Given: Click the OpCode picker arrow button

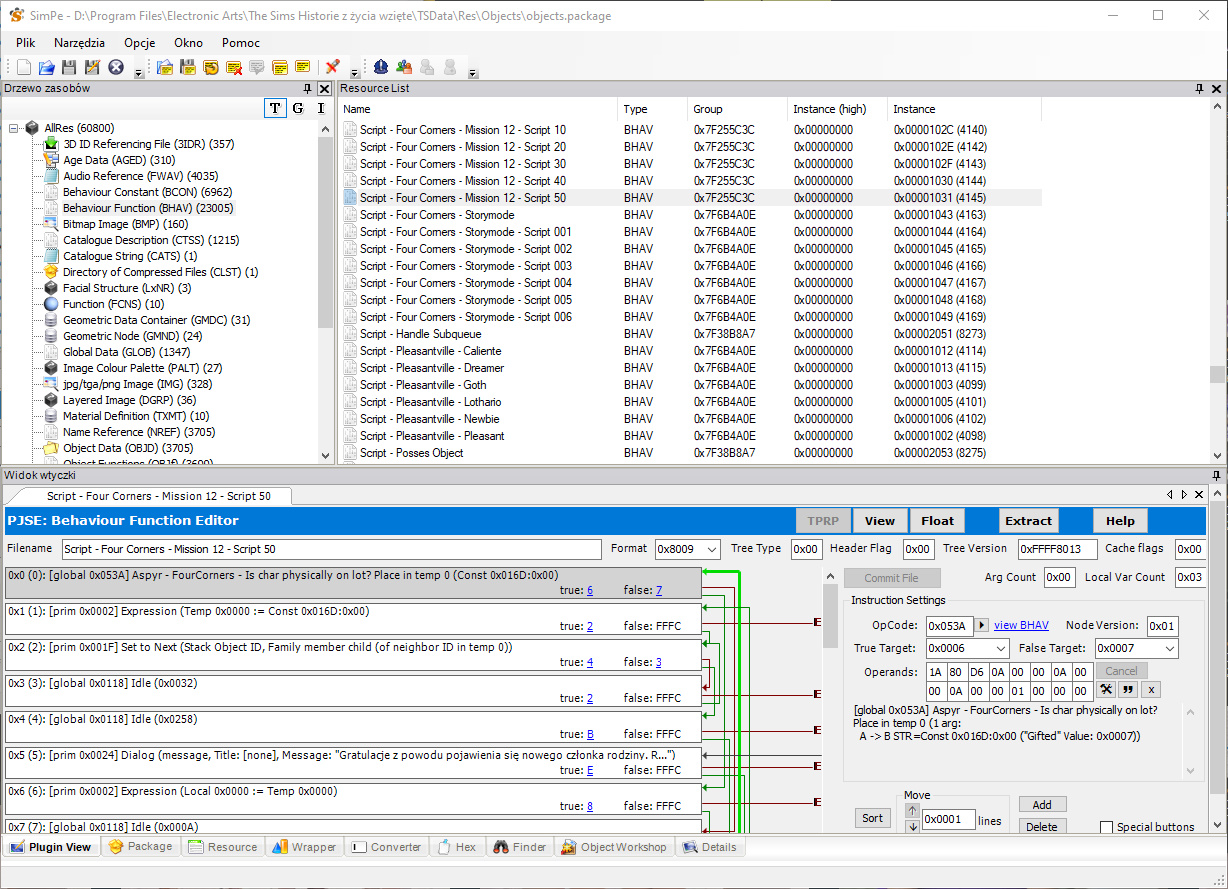Looking at the screenshot, I should [982, 625].
